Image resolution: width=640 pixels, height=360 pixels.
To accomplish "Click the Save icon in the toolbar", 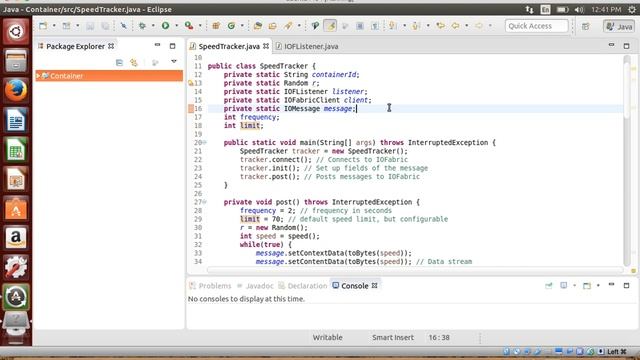I will (x=90, y=26).
